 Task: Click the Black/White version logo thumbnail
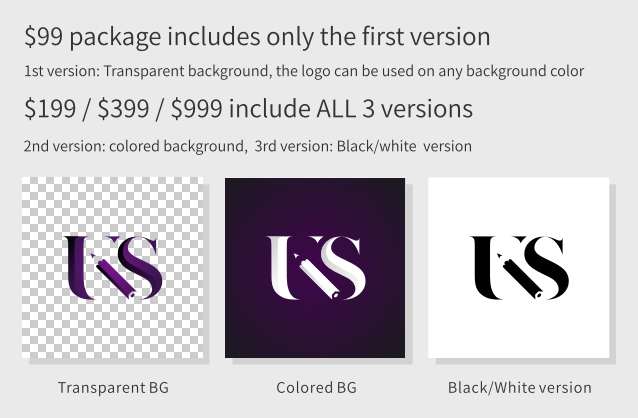[x=518, y=268]
